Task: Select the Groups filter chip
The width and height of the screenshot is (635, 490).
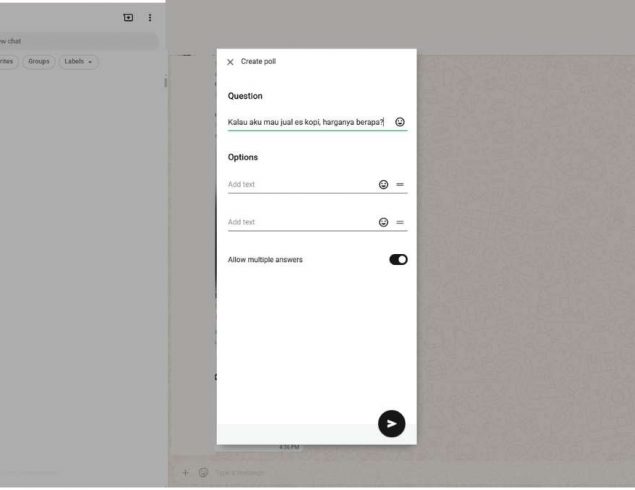Action: pyautogui.click(x=38, y=62)
